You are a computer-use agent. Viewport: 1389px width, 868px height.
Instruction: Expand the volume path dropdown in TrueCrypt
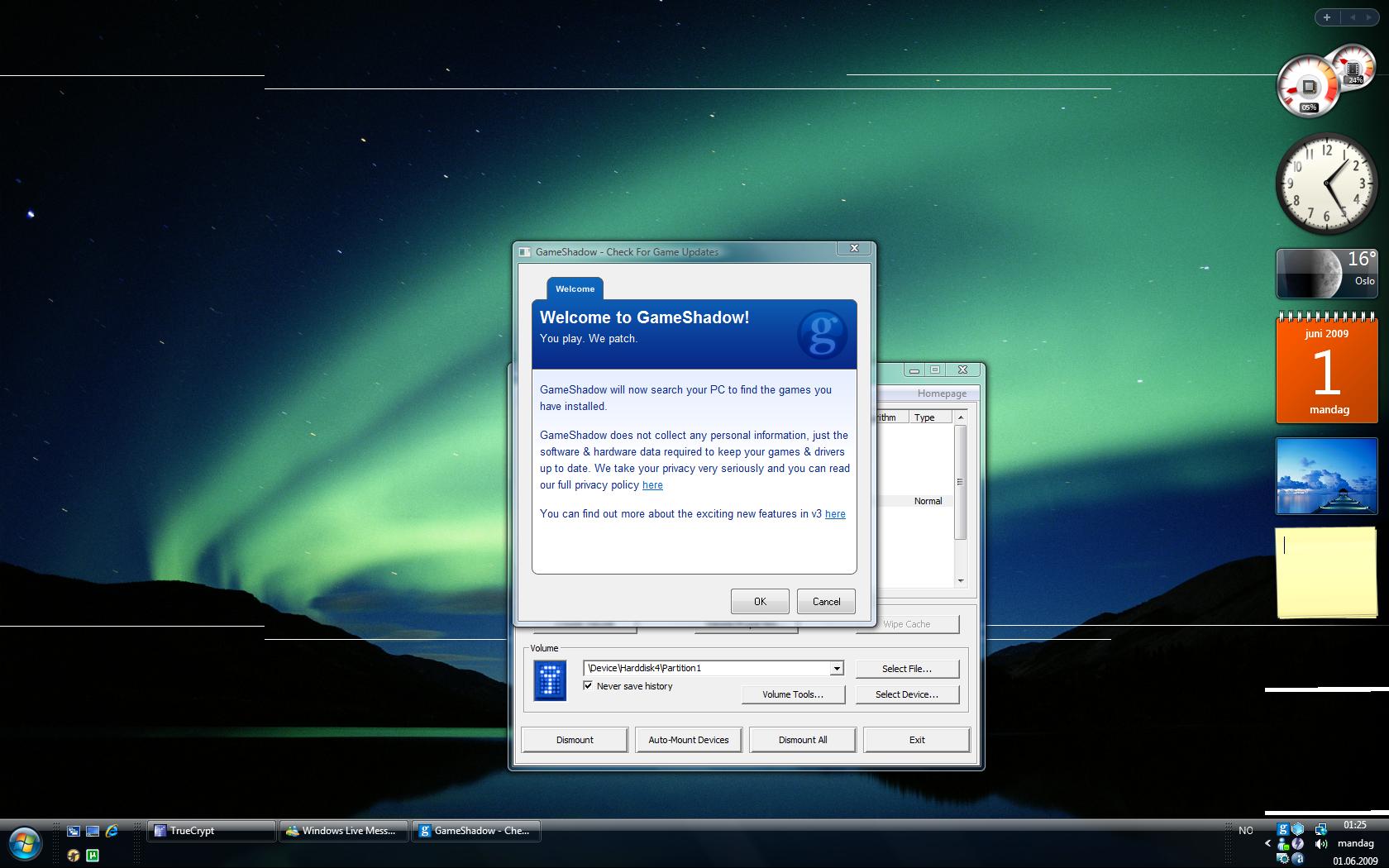(837, 668)
